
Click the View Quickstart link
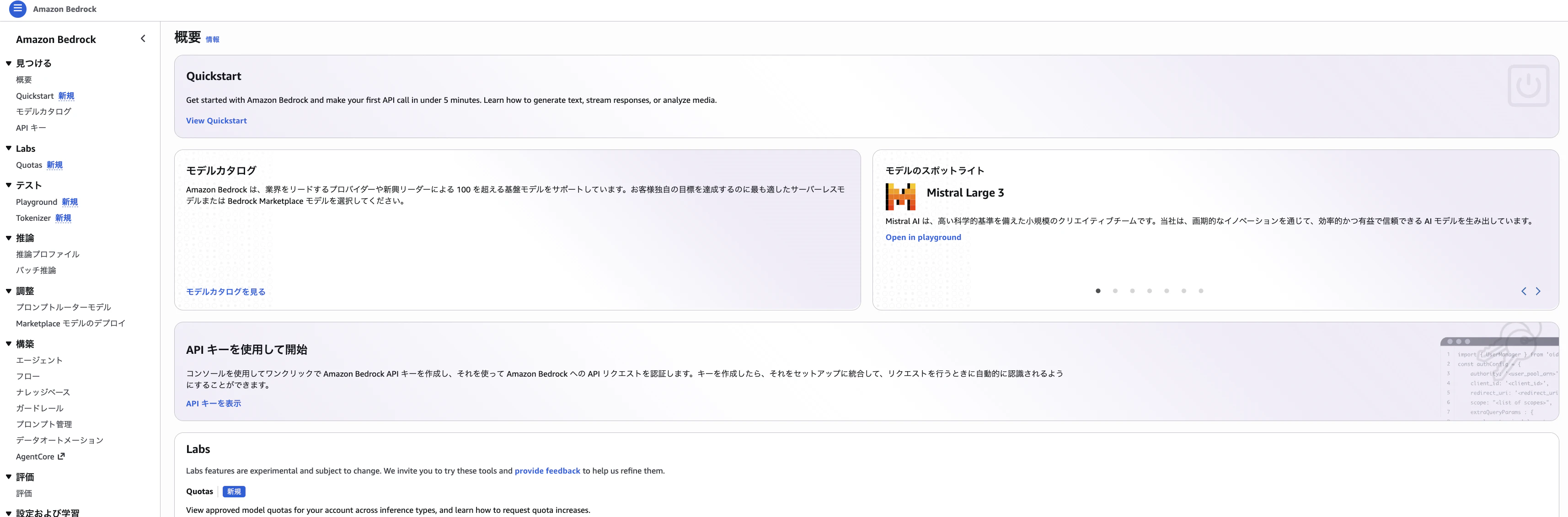click(x=217, y=120)
